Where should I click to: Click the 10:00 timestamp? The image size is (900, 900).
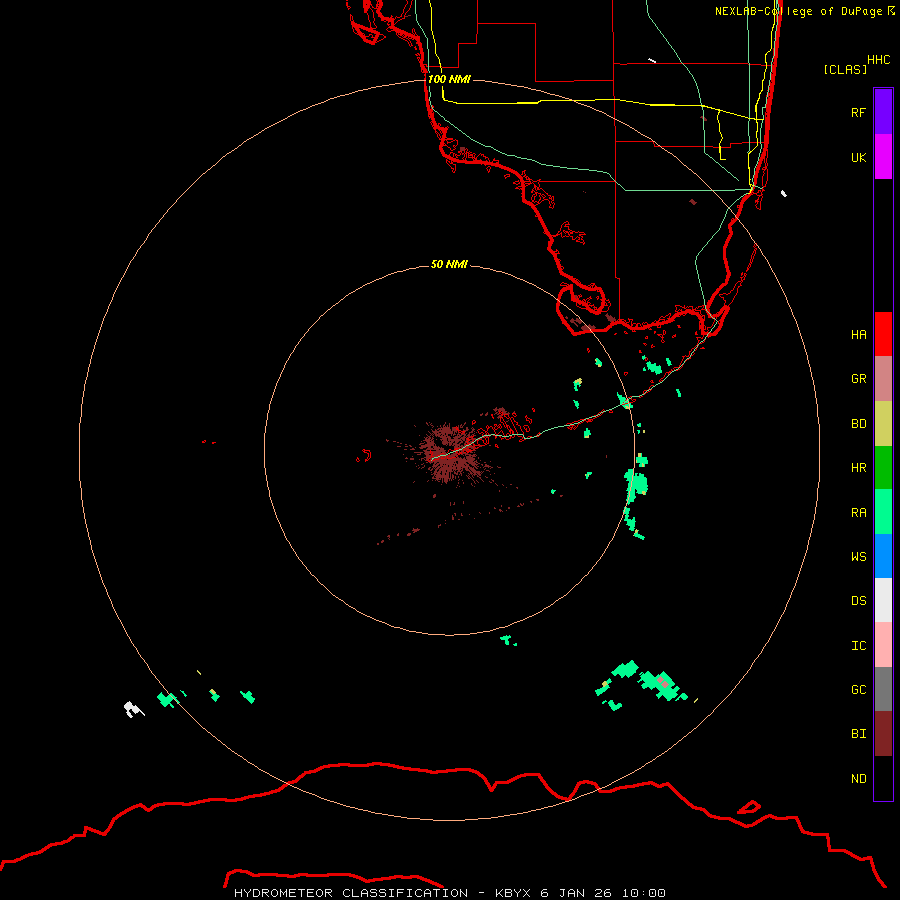[x=643, y=893]
